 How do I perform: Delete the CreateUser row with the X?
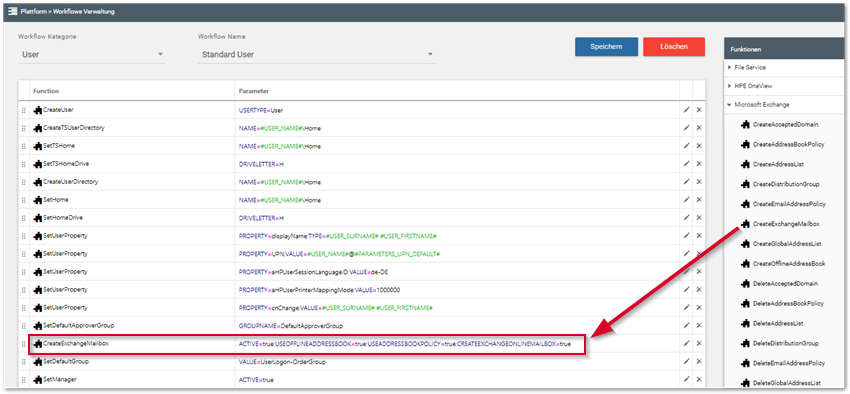[699, 110]
